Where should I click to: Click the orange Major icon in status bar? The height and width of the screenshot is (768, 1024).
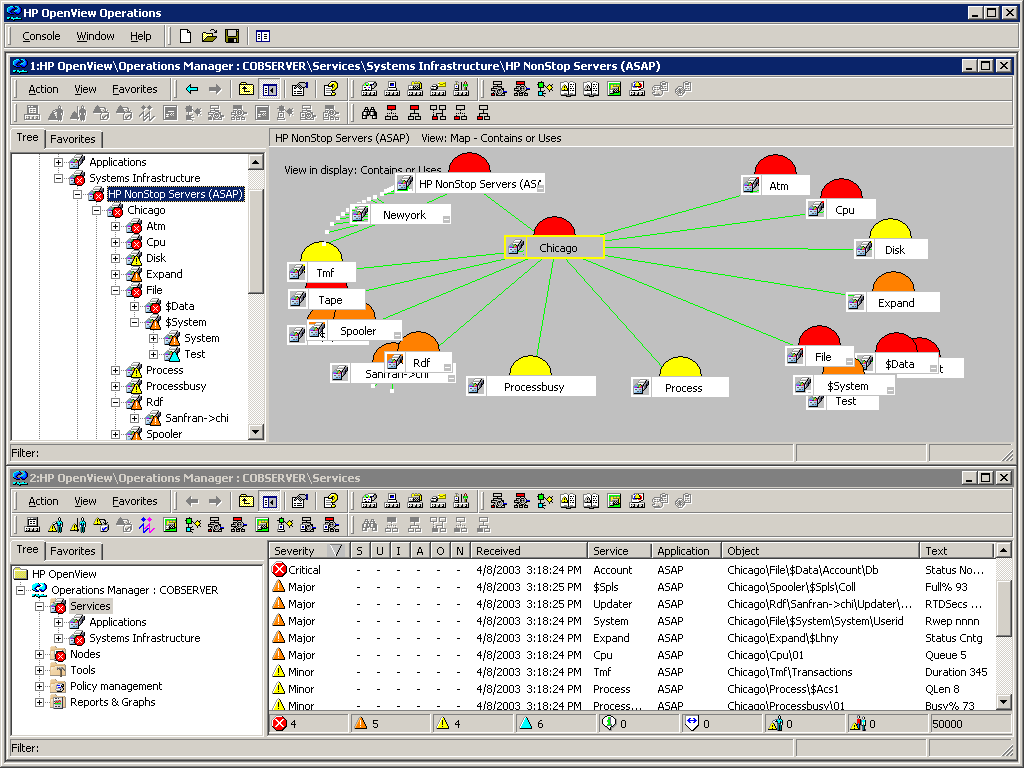[x=360, y=724]
